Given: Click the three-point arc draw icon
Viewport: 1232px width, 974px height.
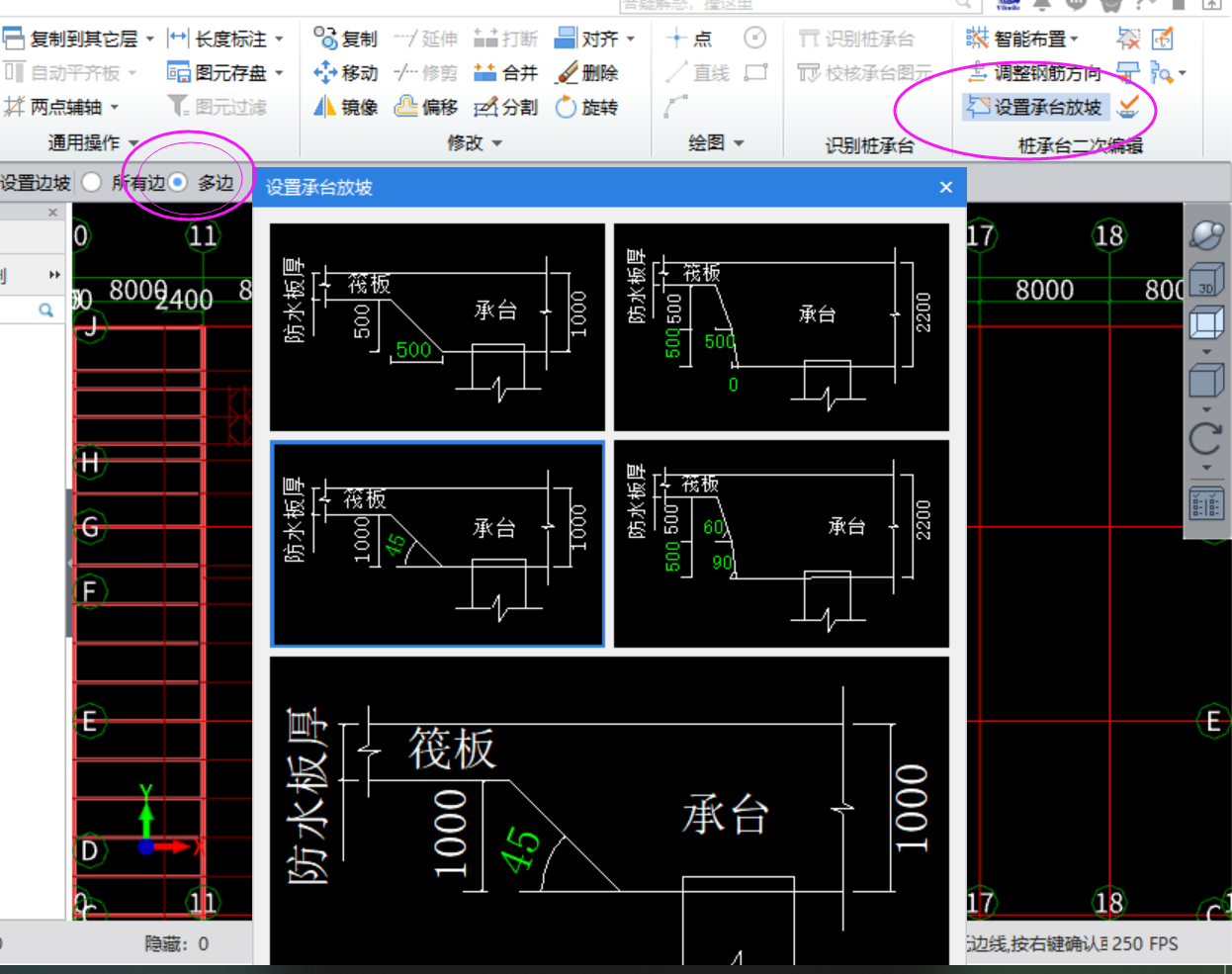Looking at the screenshot, I should click(676, 106).
